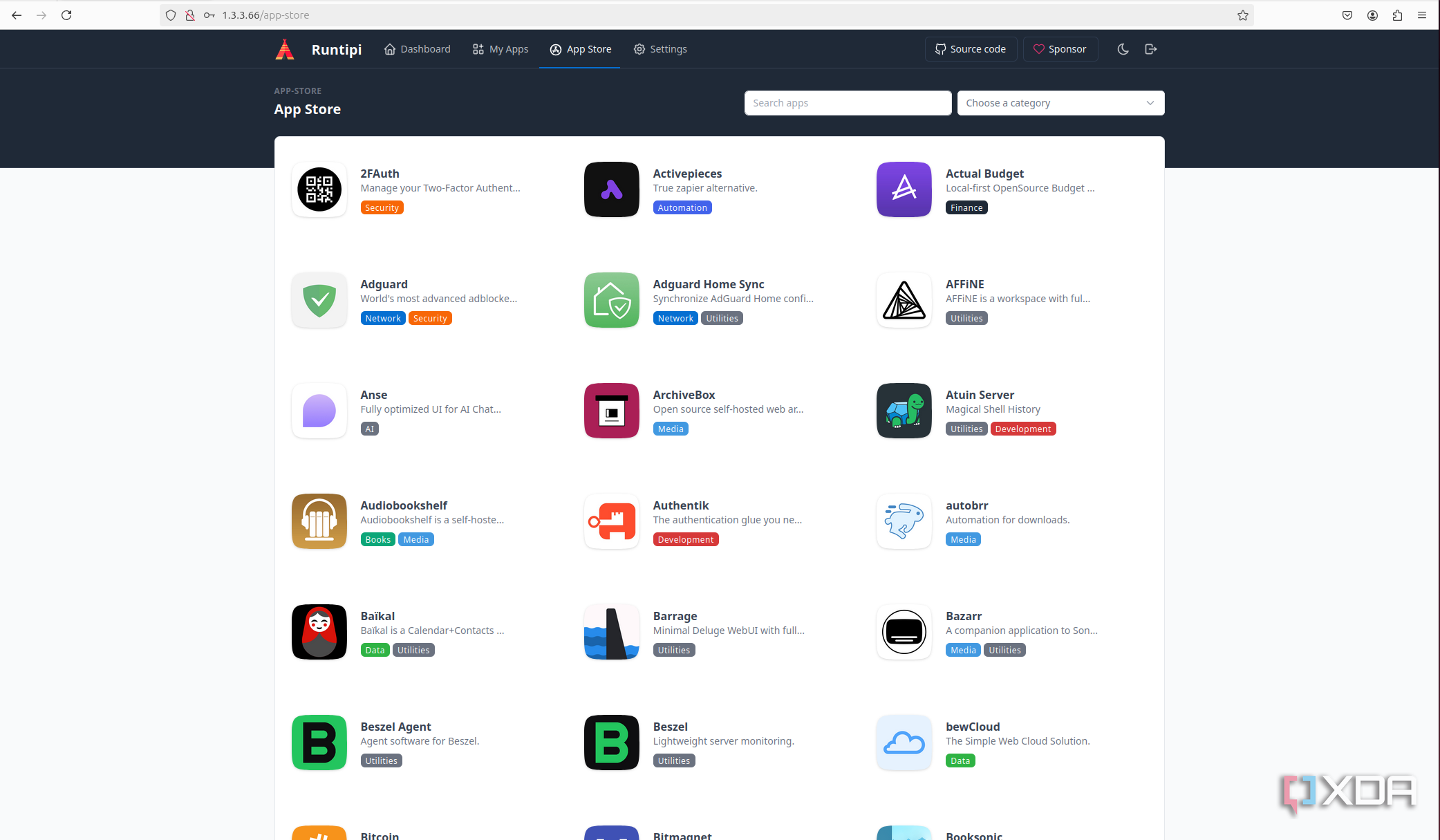The image size is (1440, 840).
Task: Open the Actual Budget app icon
Action: tap(904, 189)
